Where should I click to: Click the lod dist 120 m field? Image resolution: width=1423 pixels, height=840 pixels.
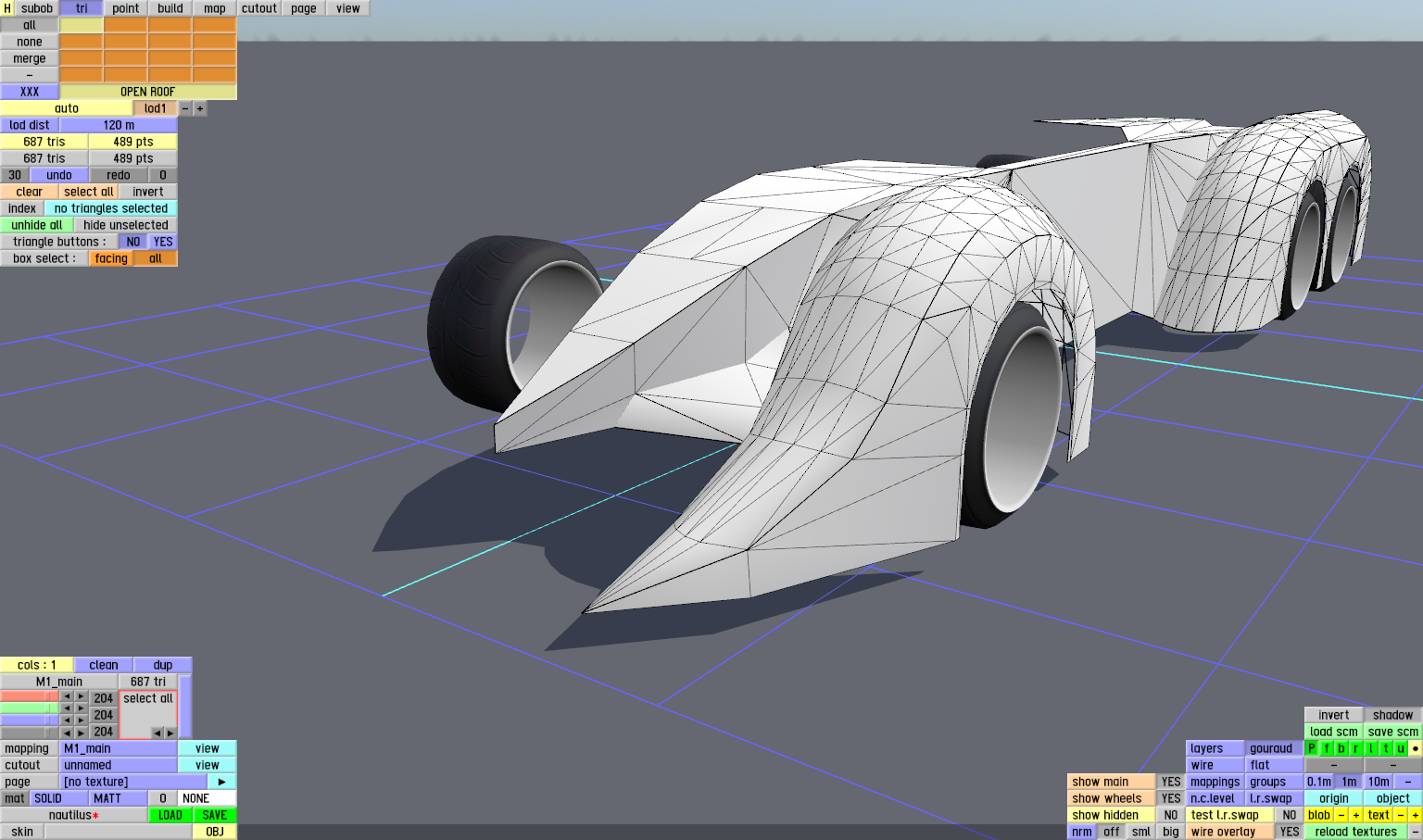(x=119, y=125)
